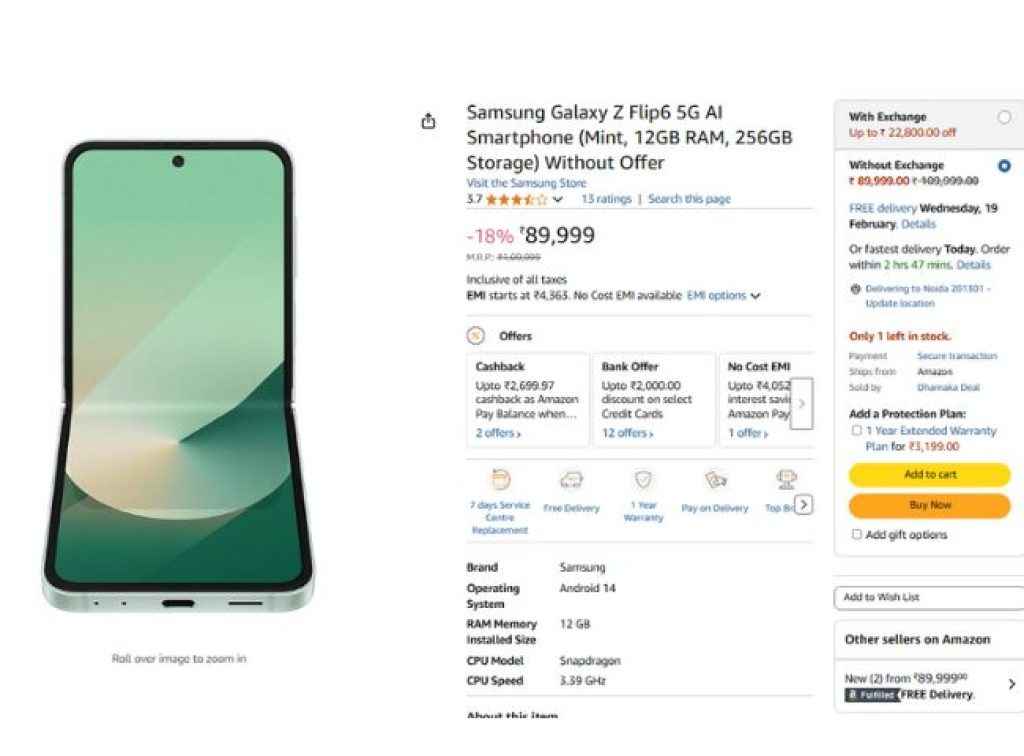Viewport: 1024px width, 756px height.
Task: Click the 7 days Service Centre Replacement icon
Action: pos(500,480)
